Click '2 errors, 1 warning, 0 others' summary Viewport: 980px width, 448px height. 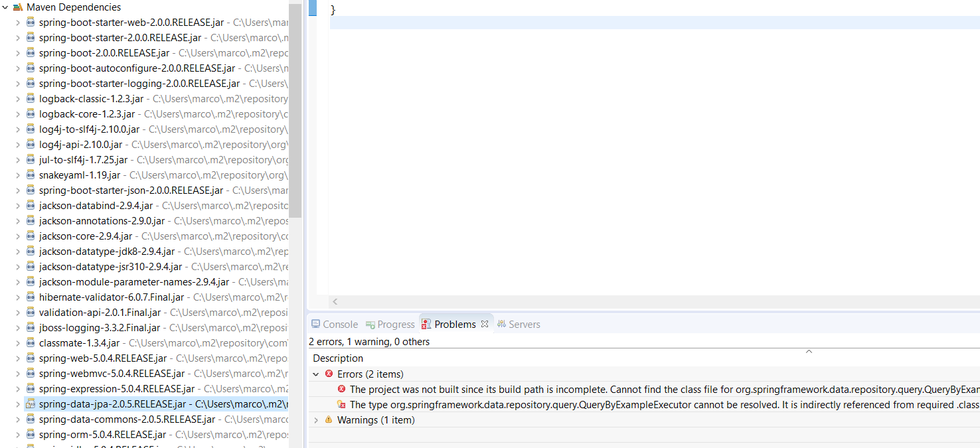tap(369, 342)
